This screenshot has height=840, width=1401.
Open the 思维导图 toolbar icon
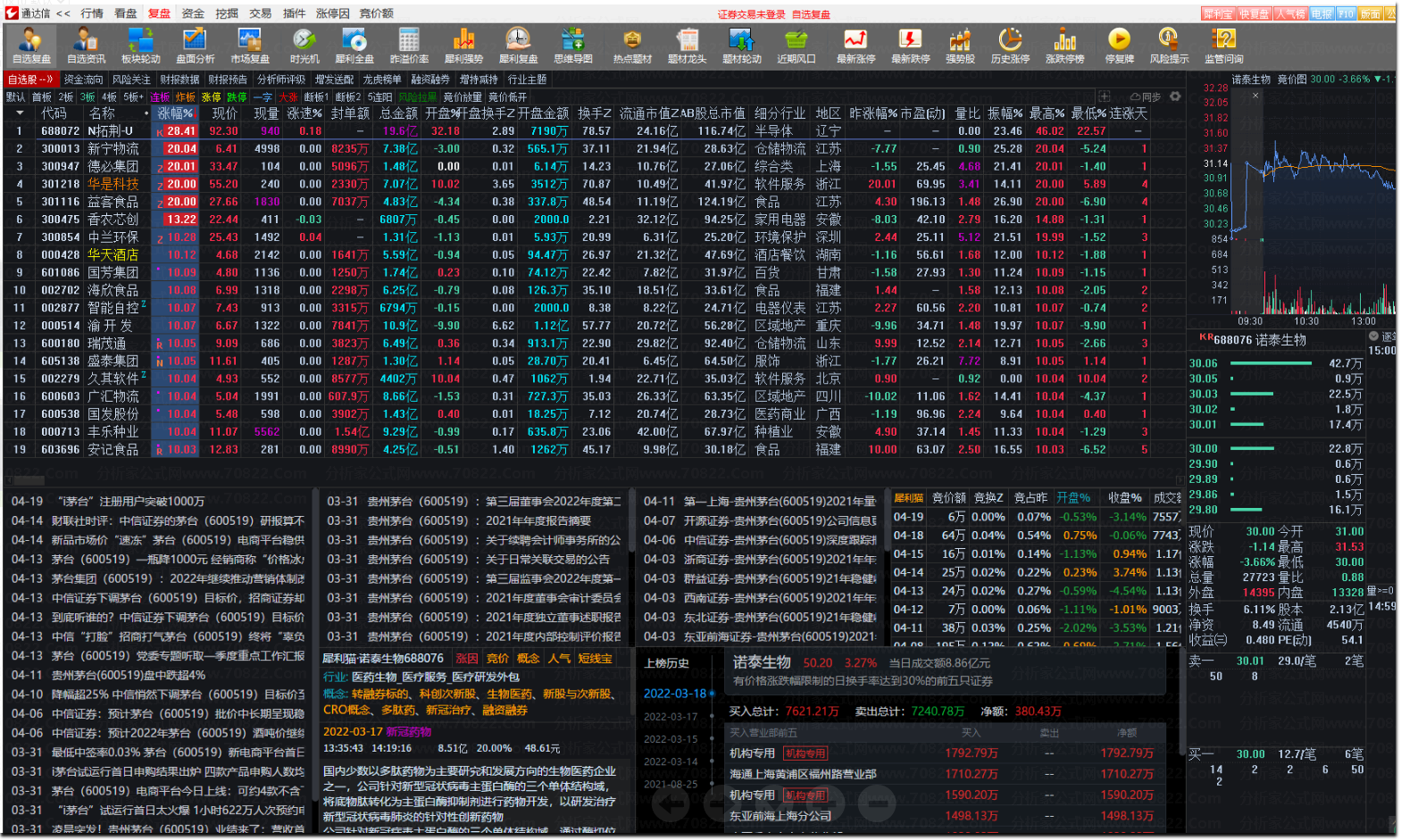(x=572, y=46)
